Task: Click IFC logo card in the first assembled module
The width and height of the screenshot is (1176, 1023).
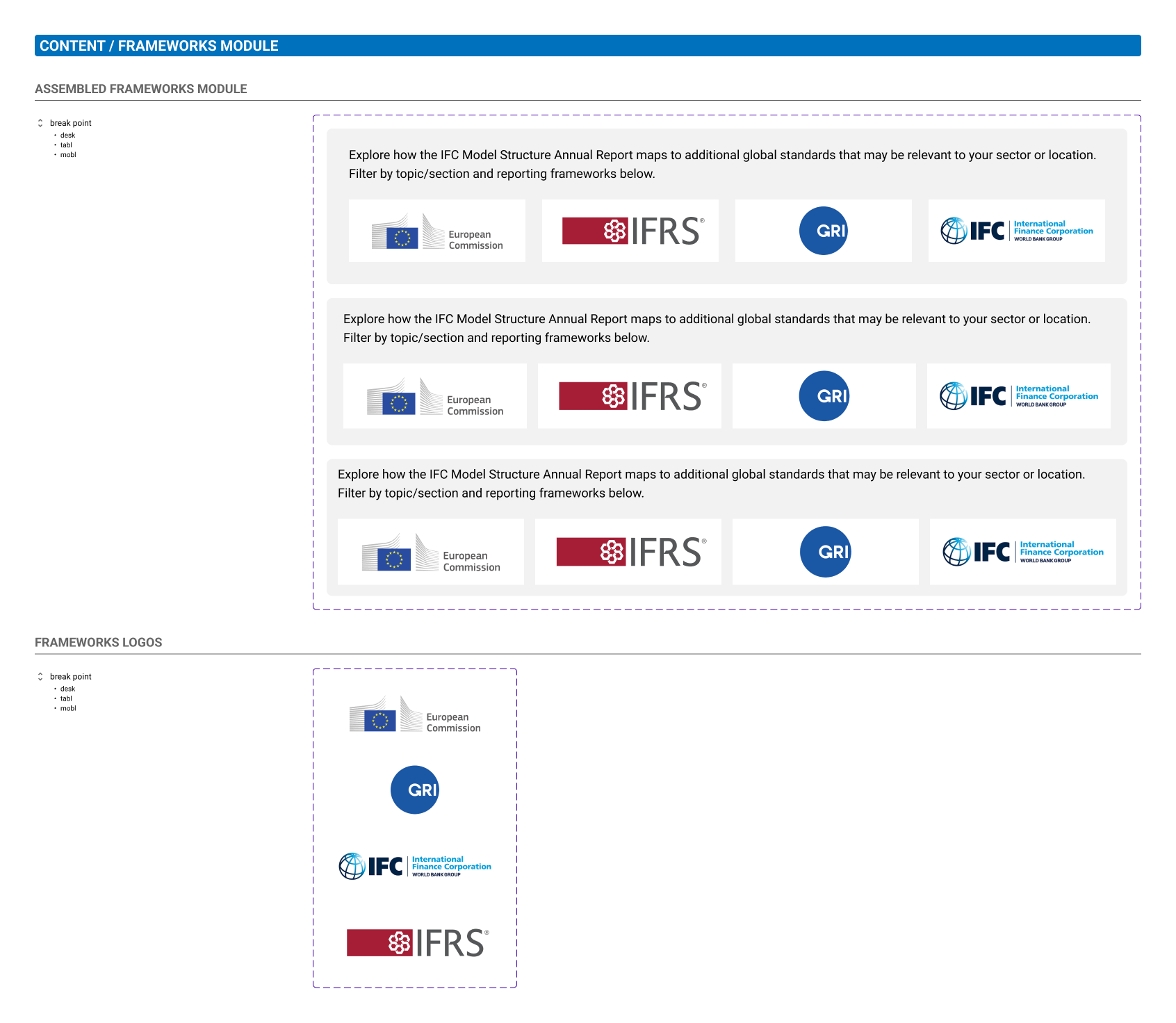Action: [1017, 231]
